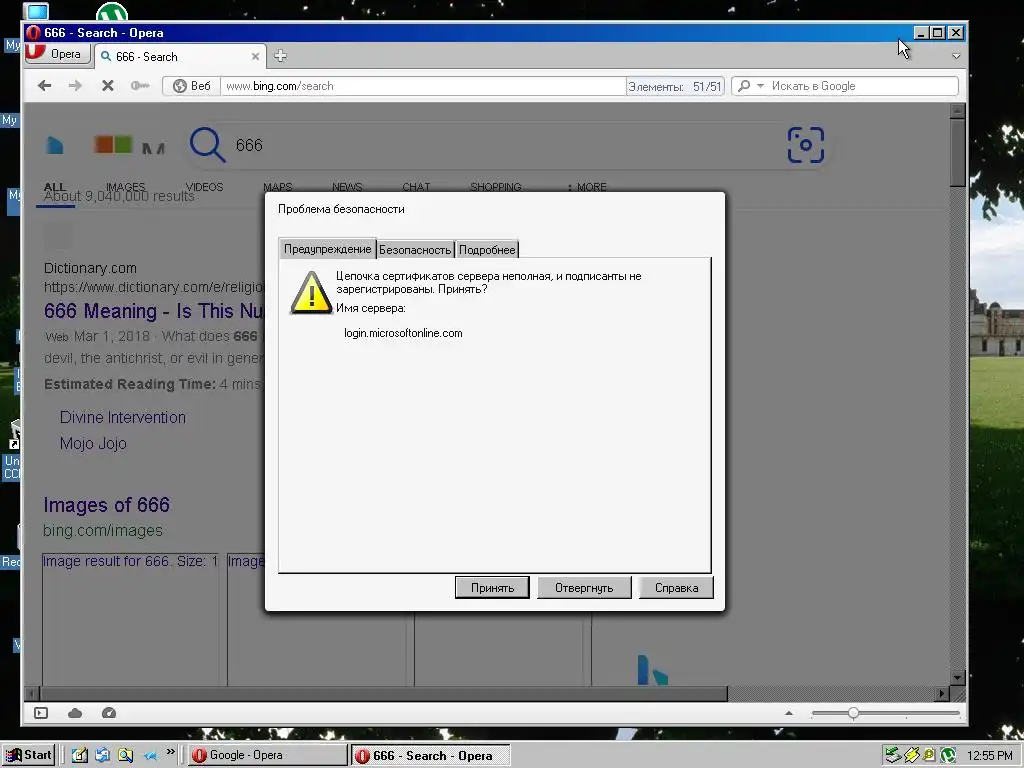1024x768 pixels.
Task: Click the Opera Turbo gauge icon
Action: tap(109, 713)
